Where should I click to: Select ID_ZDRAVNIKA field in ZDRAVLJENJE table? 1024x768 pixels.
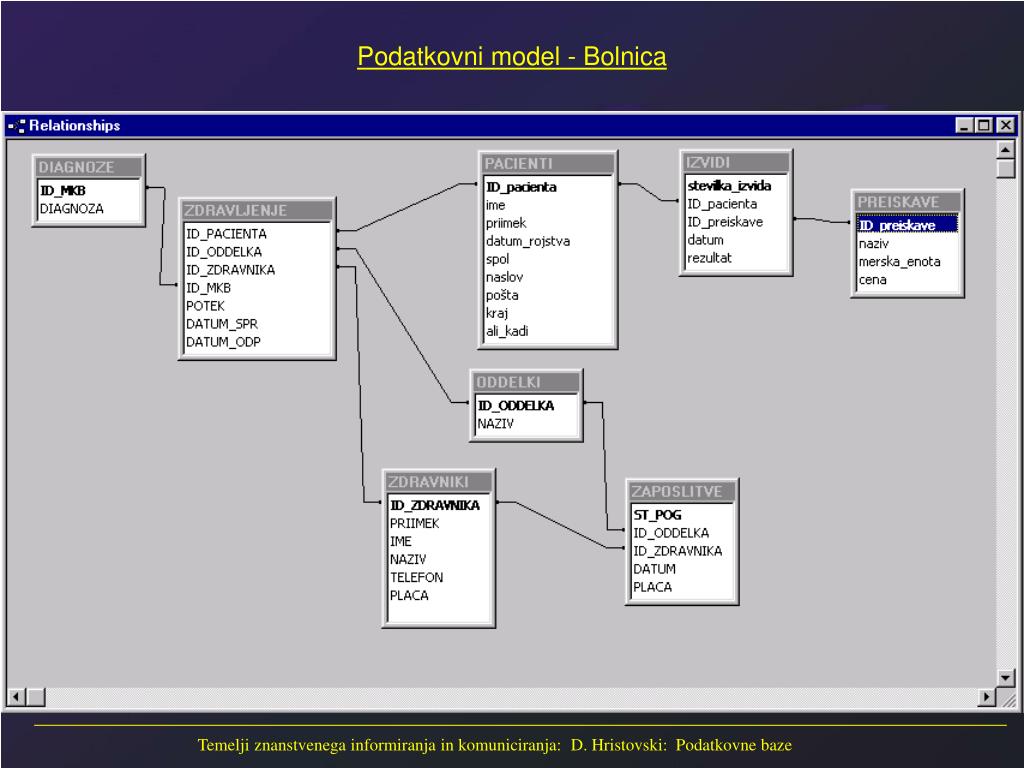point(231,270)
